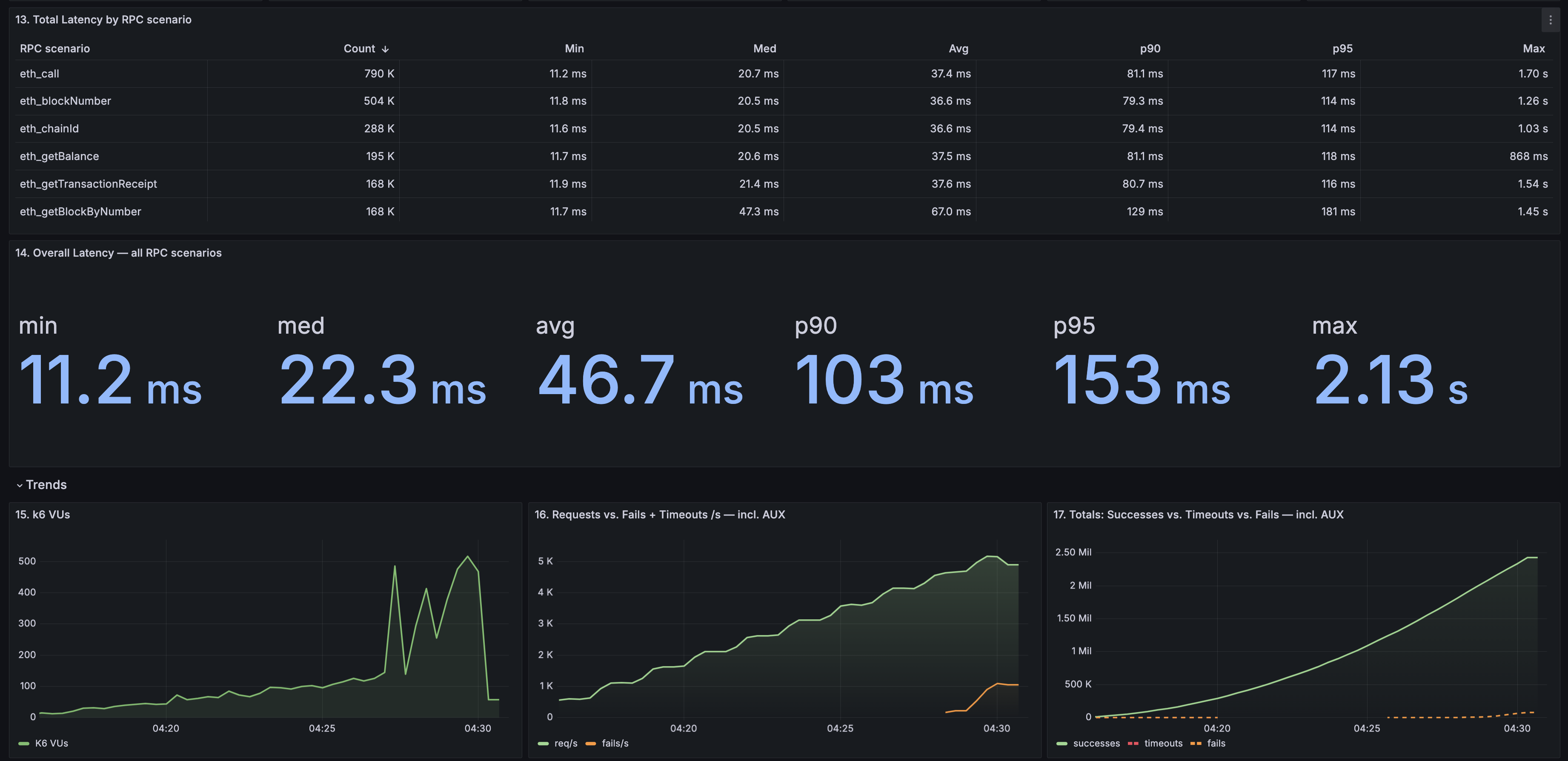Image resolution: width=1568 pixels, height=761 pixels.
Task: Toggle the K6 VUs legend series
Action: 52,743
